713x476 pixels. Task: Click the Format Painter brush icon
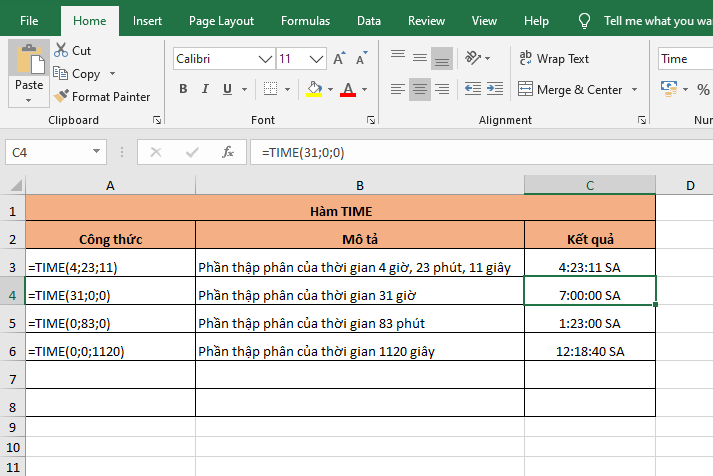[x=61, y=97]
